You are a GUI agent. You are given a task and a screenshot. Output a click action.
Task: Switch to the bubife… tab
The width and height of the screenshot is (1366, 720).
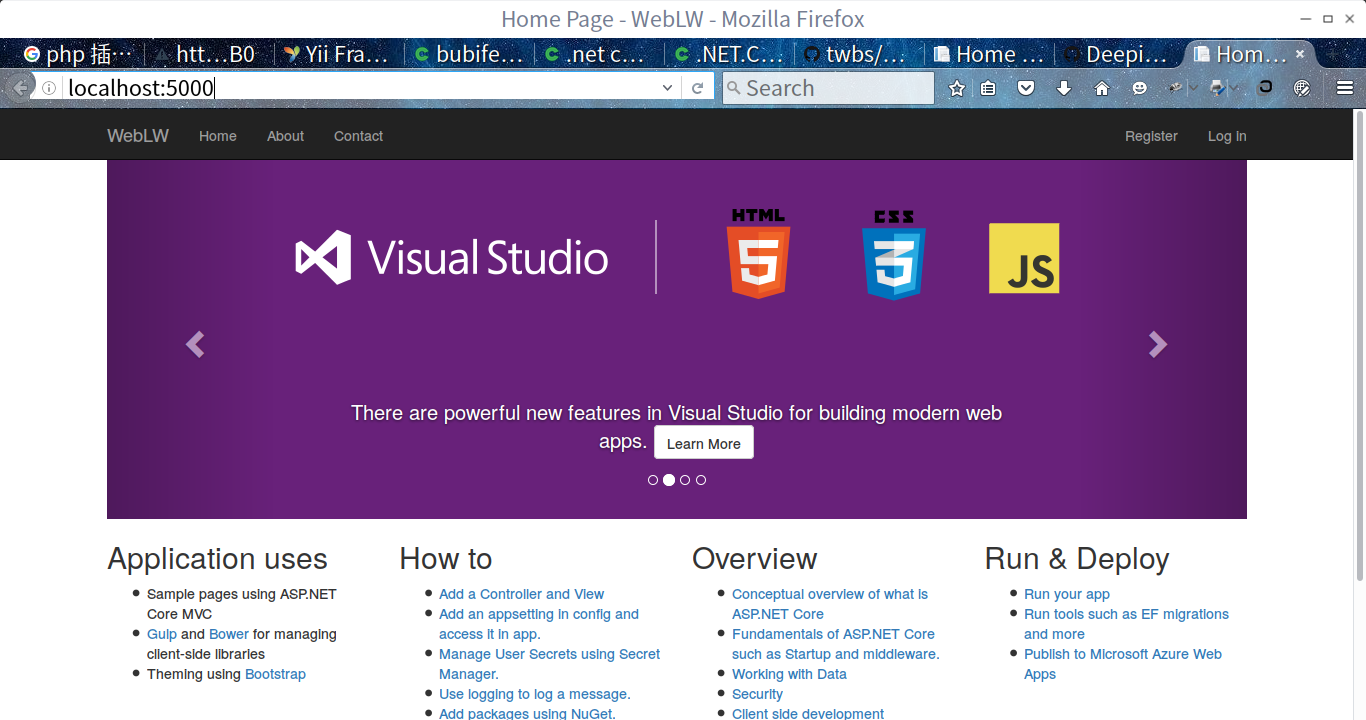coord(468,54)
